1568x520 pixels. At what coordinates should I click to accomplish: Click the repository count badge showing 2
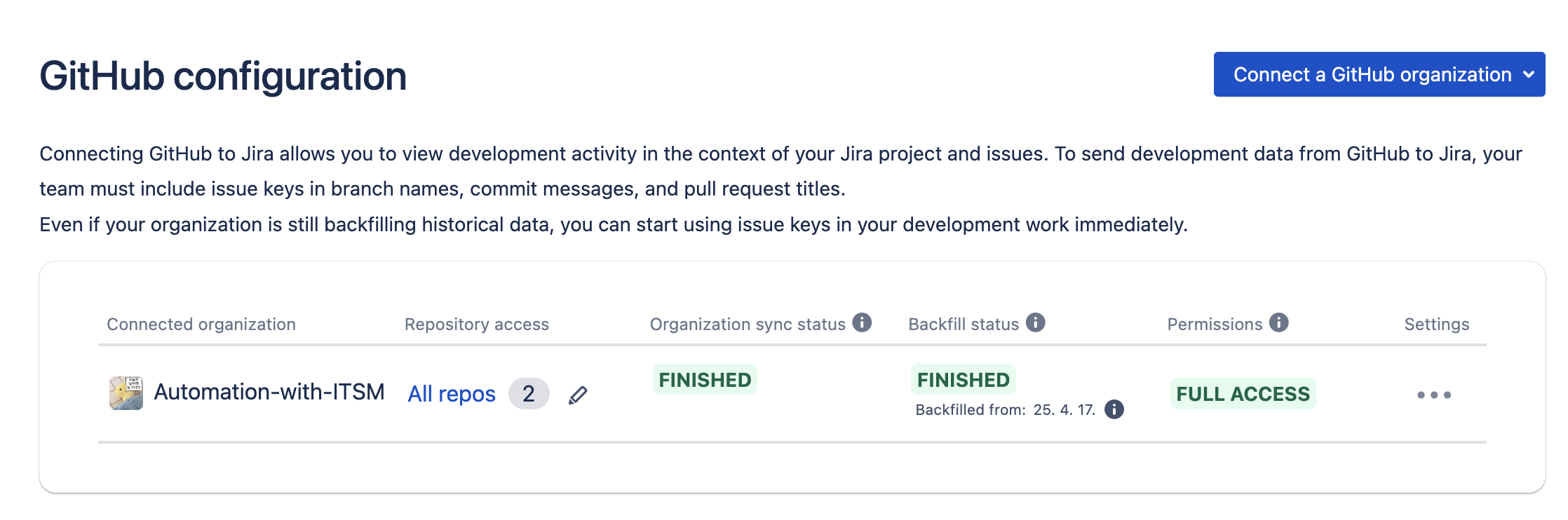pos(529,394)
